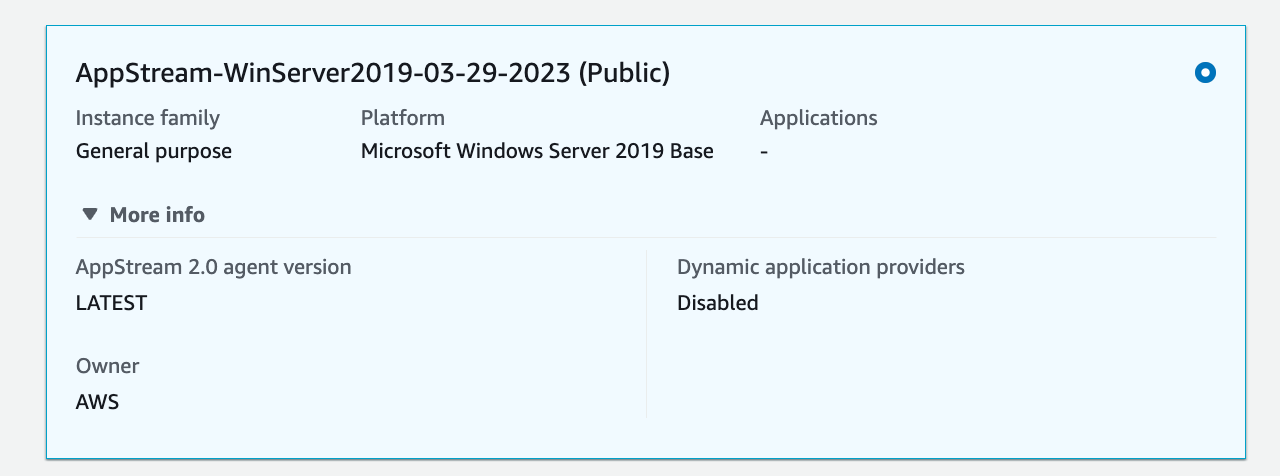Click the Owner field label

tap(107, 366)
